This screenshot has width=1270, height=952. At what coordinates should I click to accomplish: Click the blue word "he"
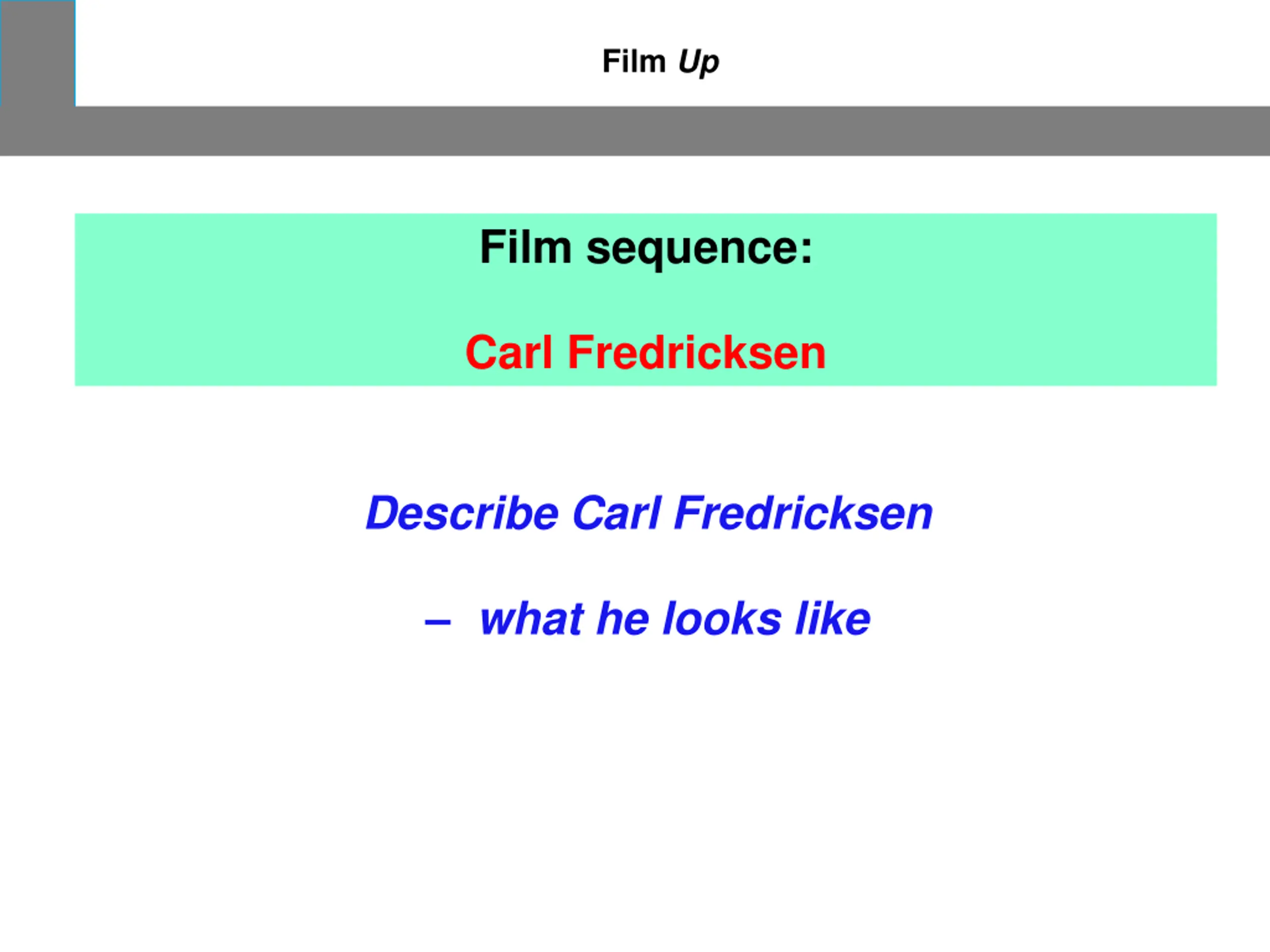coord(623,618)
